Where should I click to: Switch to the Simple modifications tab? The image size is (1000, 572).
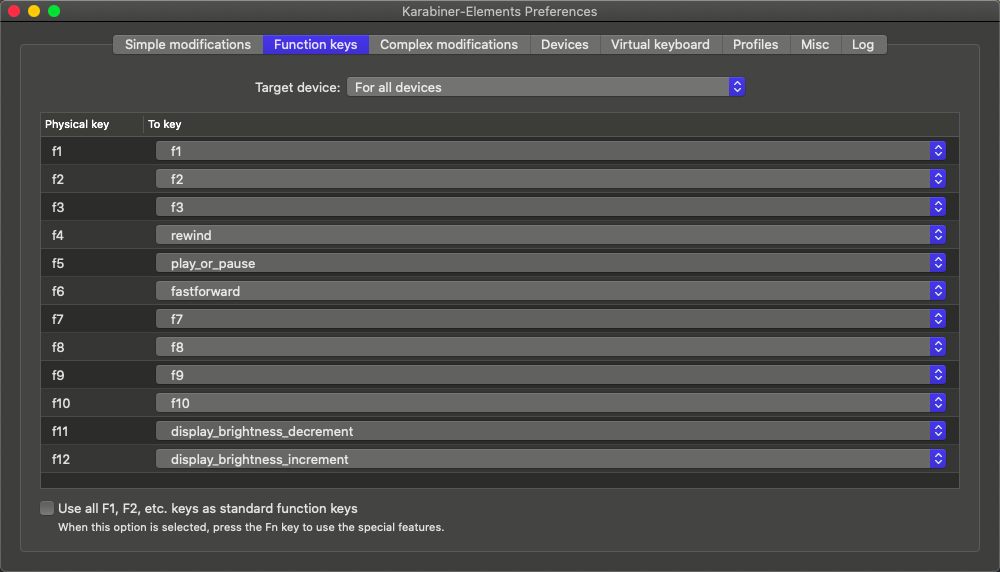pos(188,45)
